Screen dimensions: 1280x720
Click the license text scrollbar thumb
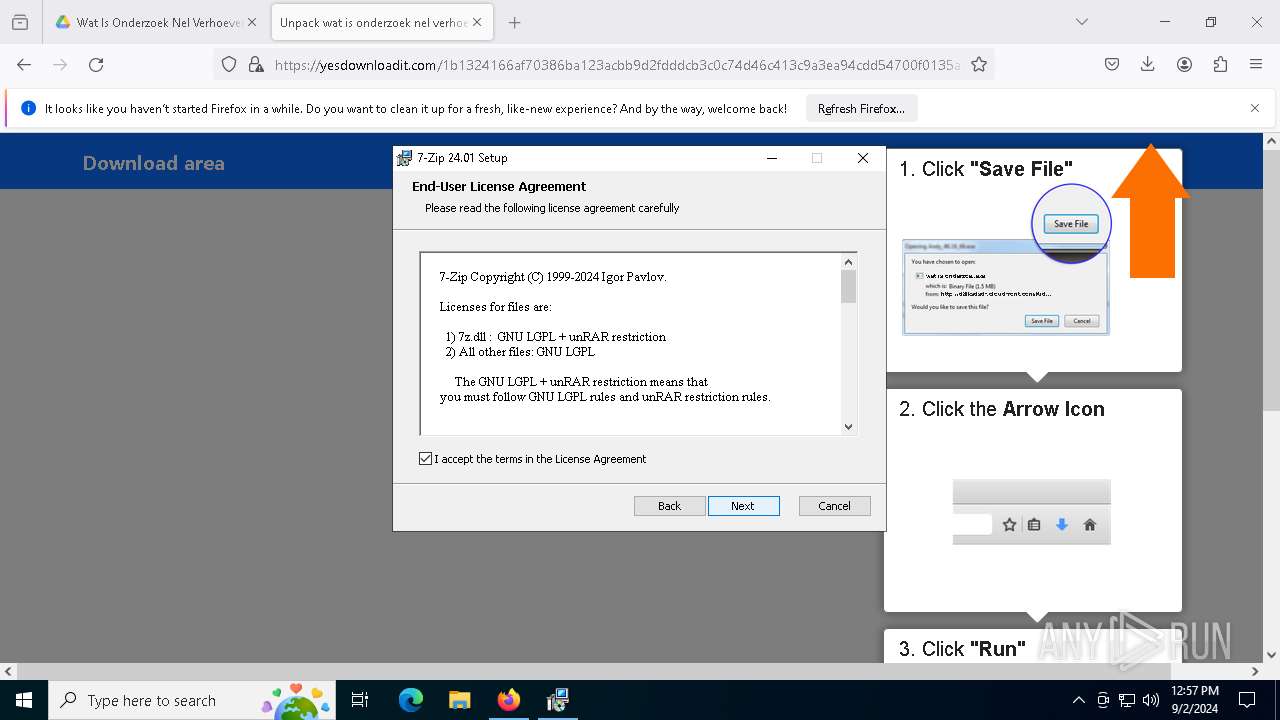click(x=848, y=287)
